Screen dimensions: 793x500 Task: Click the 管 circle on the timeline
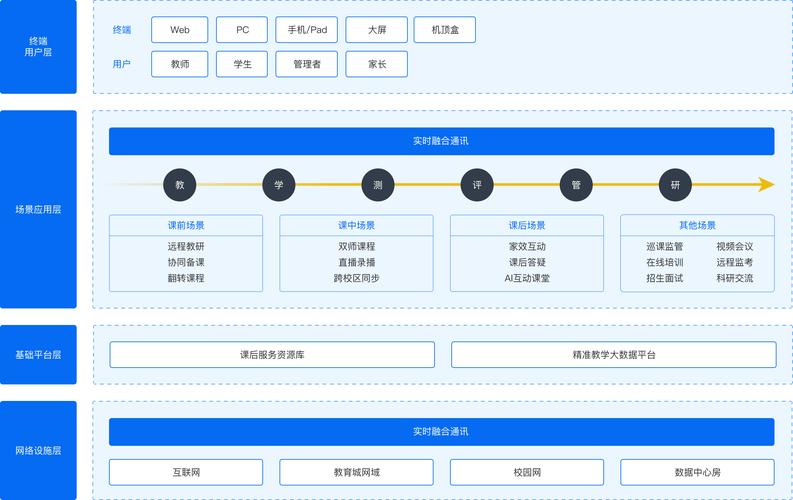[x=576, y=185]
